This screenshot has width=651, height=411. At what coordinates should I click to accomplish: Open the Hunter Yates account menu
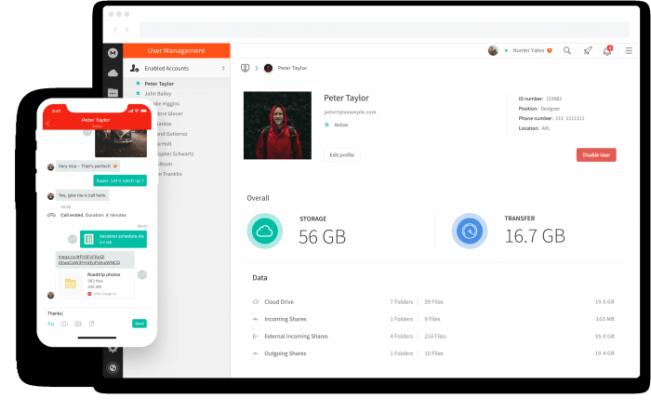[526, 50]
